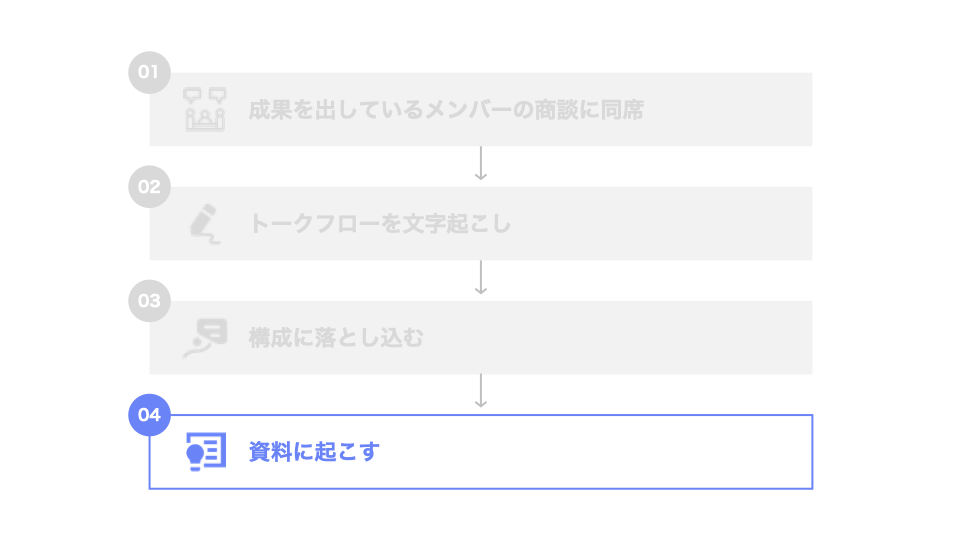This screenshot has height=540, width=960.
Task: Click the 03 step number badge
Action: [x=150, y=300]
